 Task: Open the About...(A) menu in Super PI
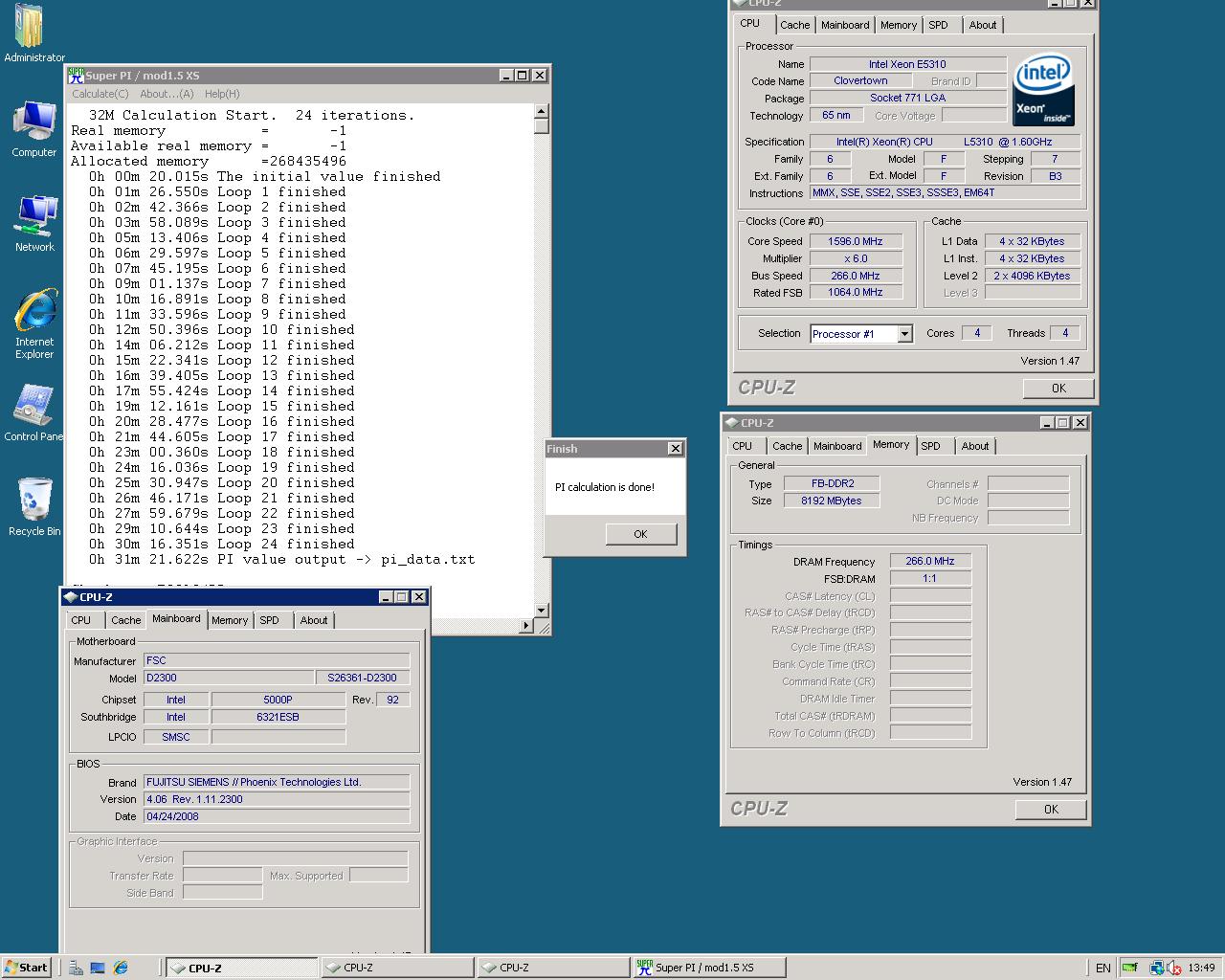(x=167, y=94)
